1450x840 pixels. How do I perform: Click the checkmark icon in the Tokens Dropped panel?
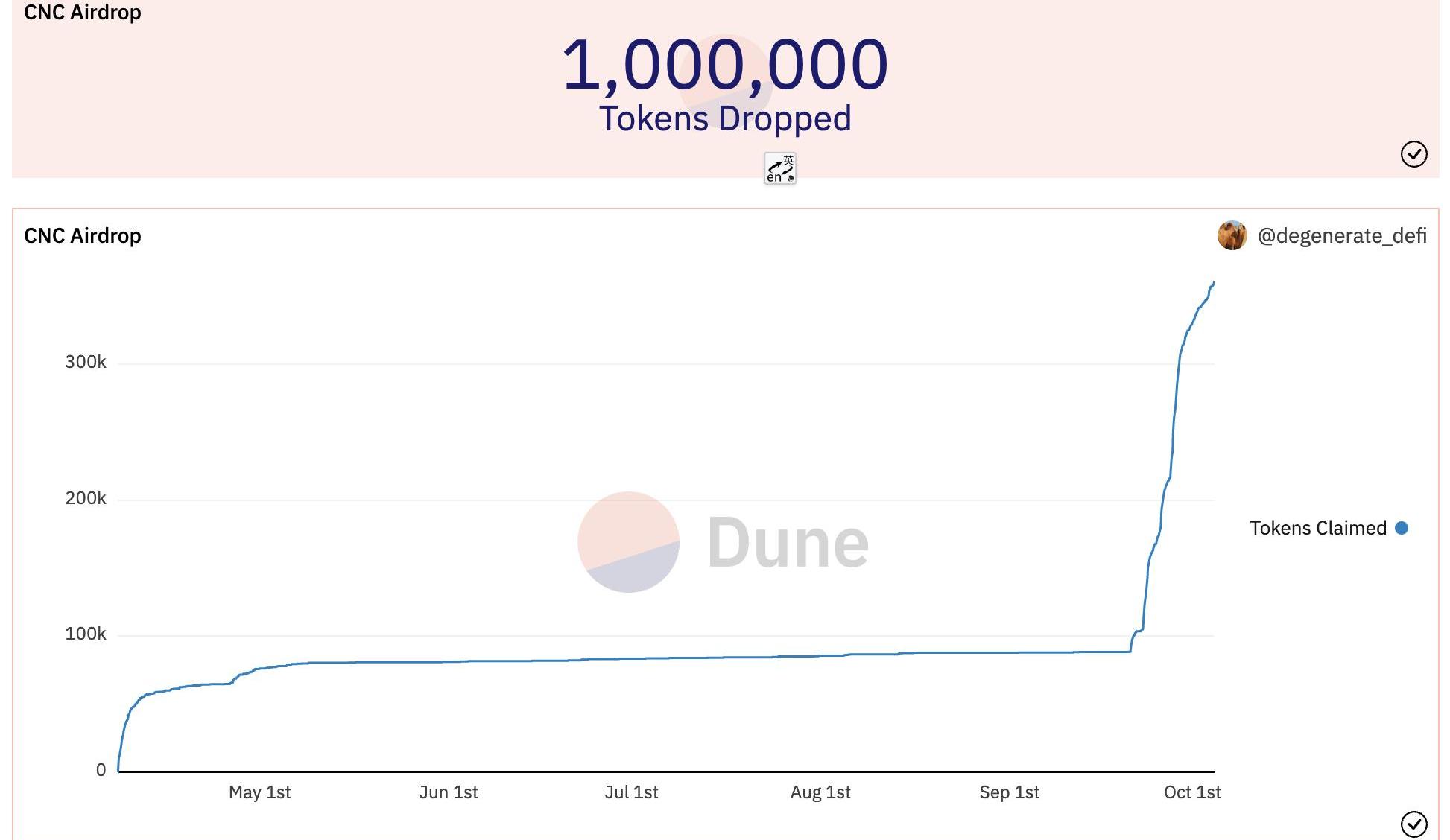pyautogui.click(x=1413, y=154)
